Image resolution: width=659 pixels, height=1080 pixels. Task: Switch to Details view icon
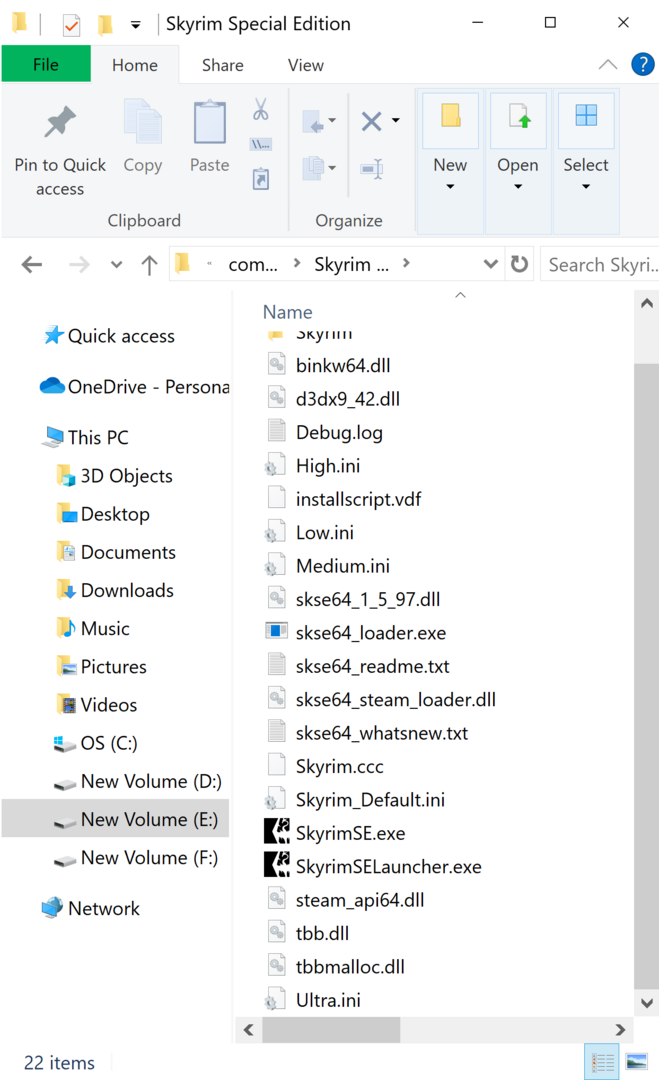point(603,1061)
